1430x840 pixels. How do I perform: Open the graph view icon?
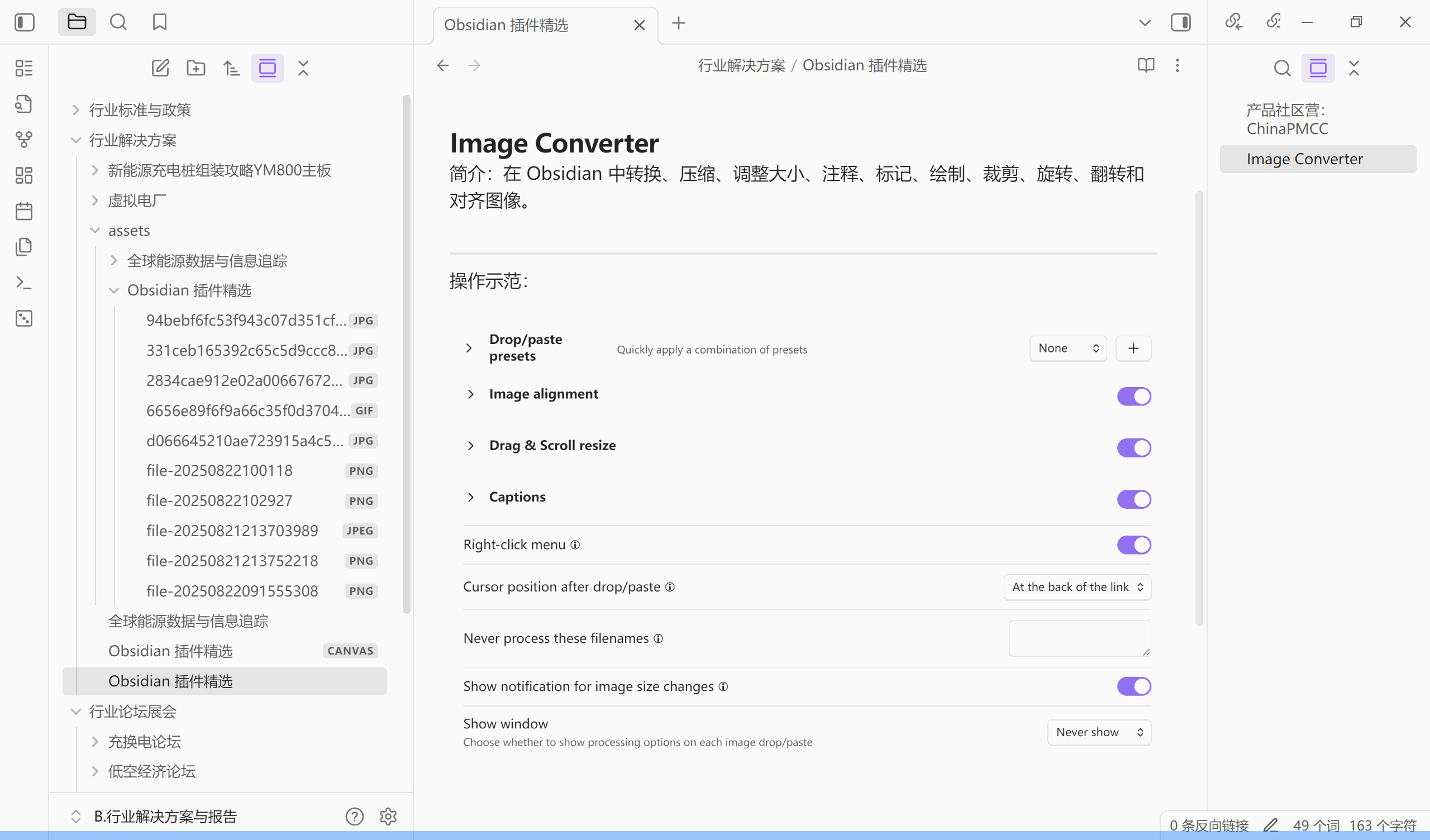point(24,140)
